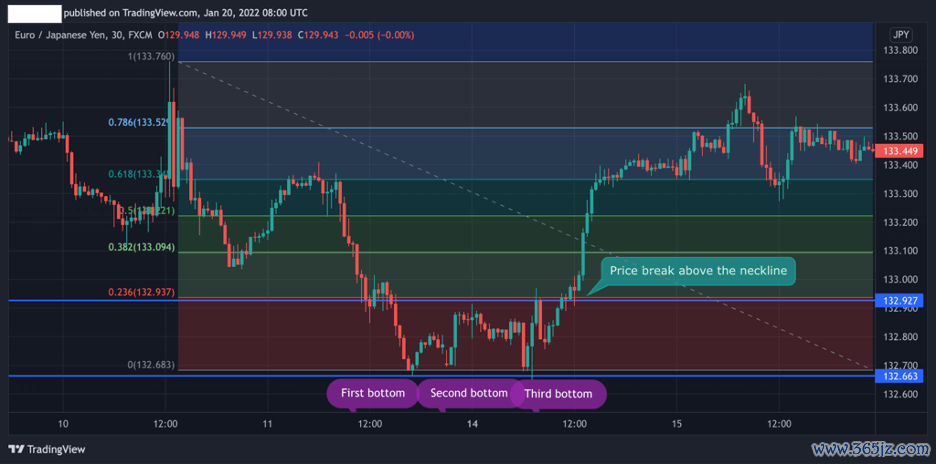The height and width of the screenshot is (464, 936).
Task: Select the 0(132.683) Fibonacci level label
Action: [x=151, y=365]
